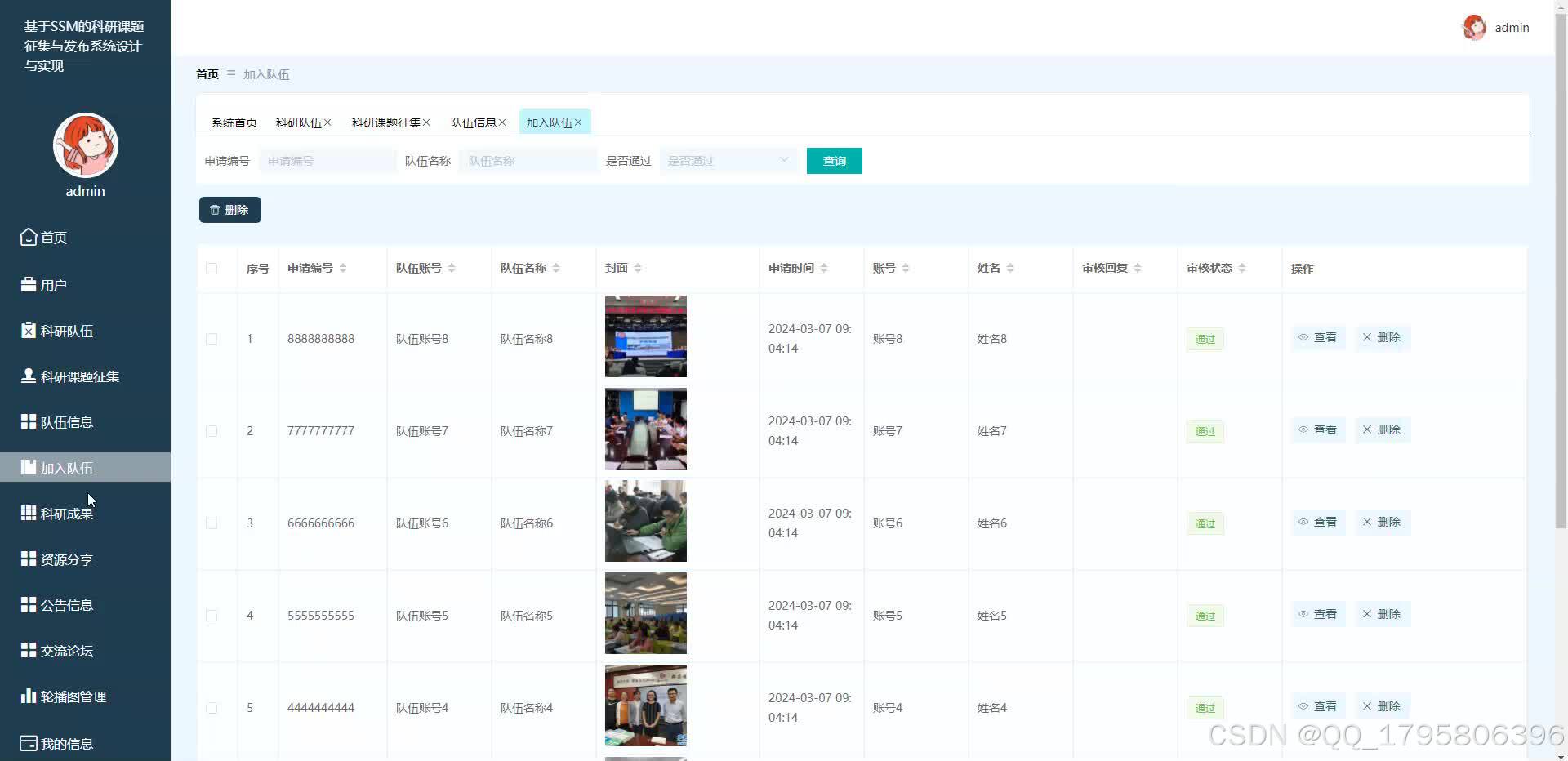This screenshot has height=761, width=1568.
Task: Click the 申请编号 search input field
Action: (327, 161)
